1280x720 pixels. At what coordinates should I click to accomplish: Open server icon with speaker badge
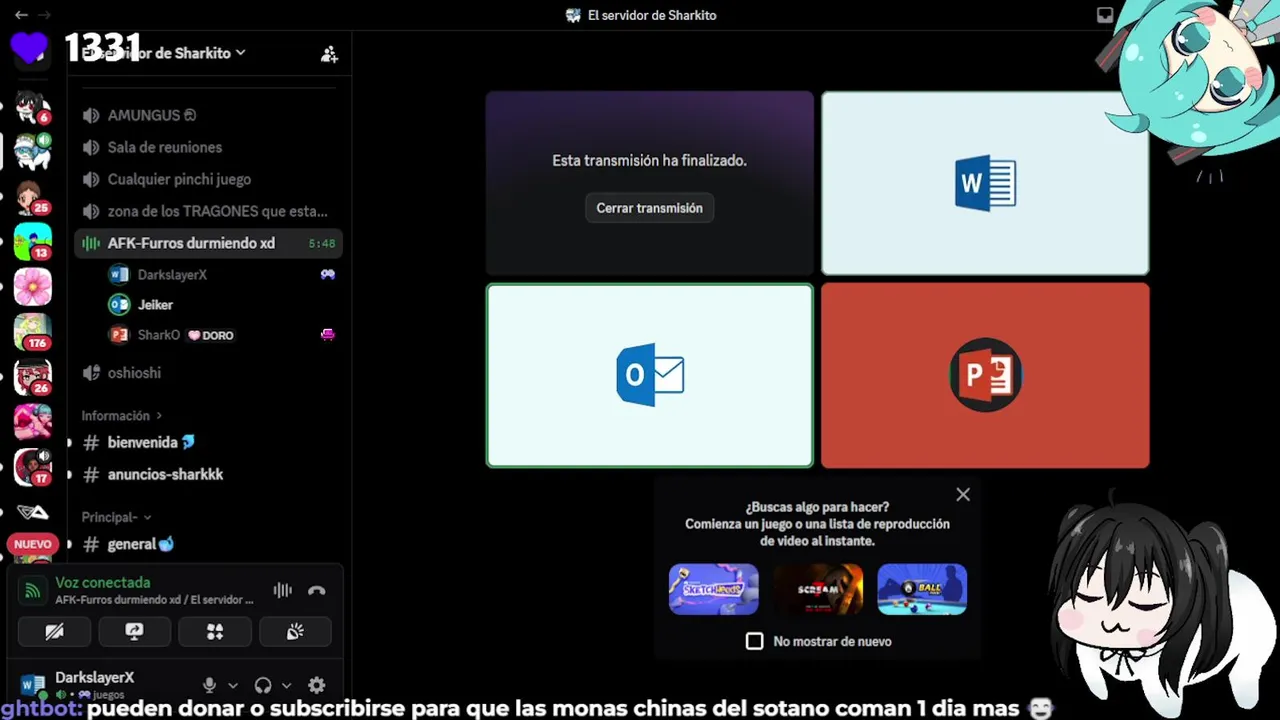pos(32,152)
